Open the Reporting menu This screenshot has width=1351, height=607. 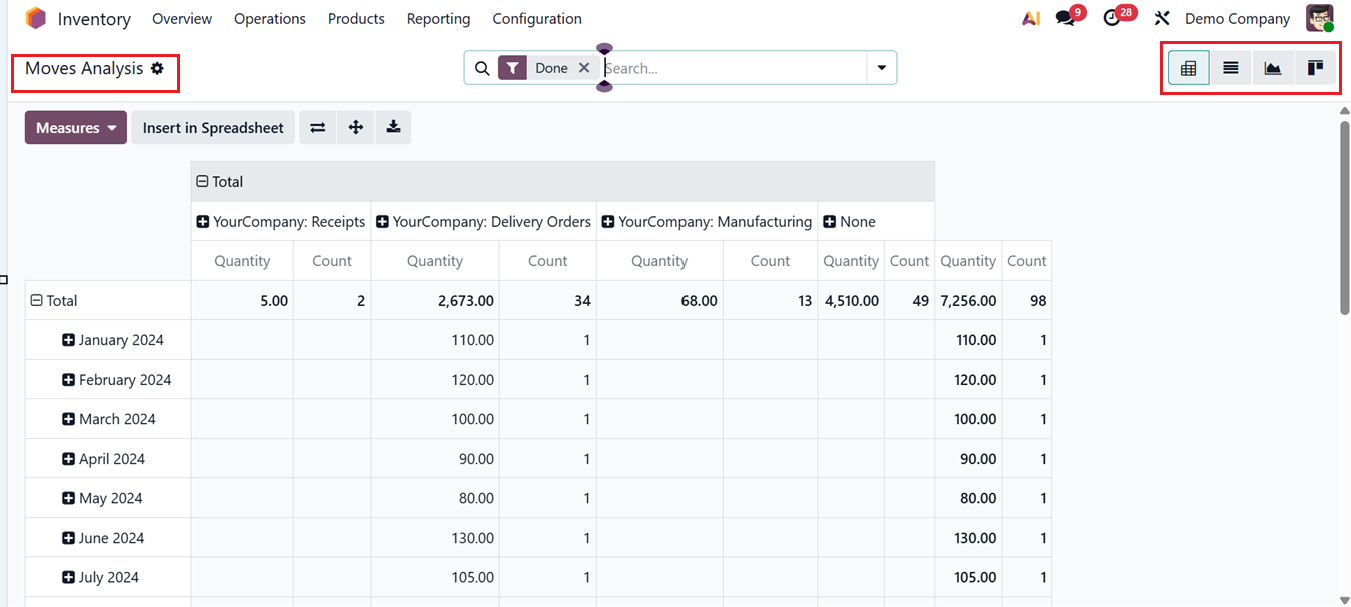pyautogui.click(x=438, y=18)
